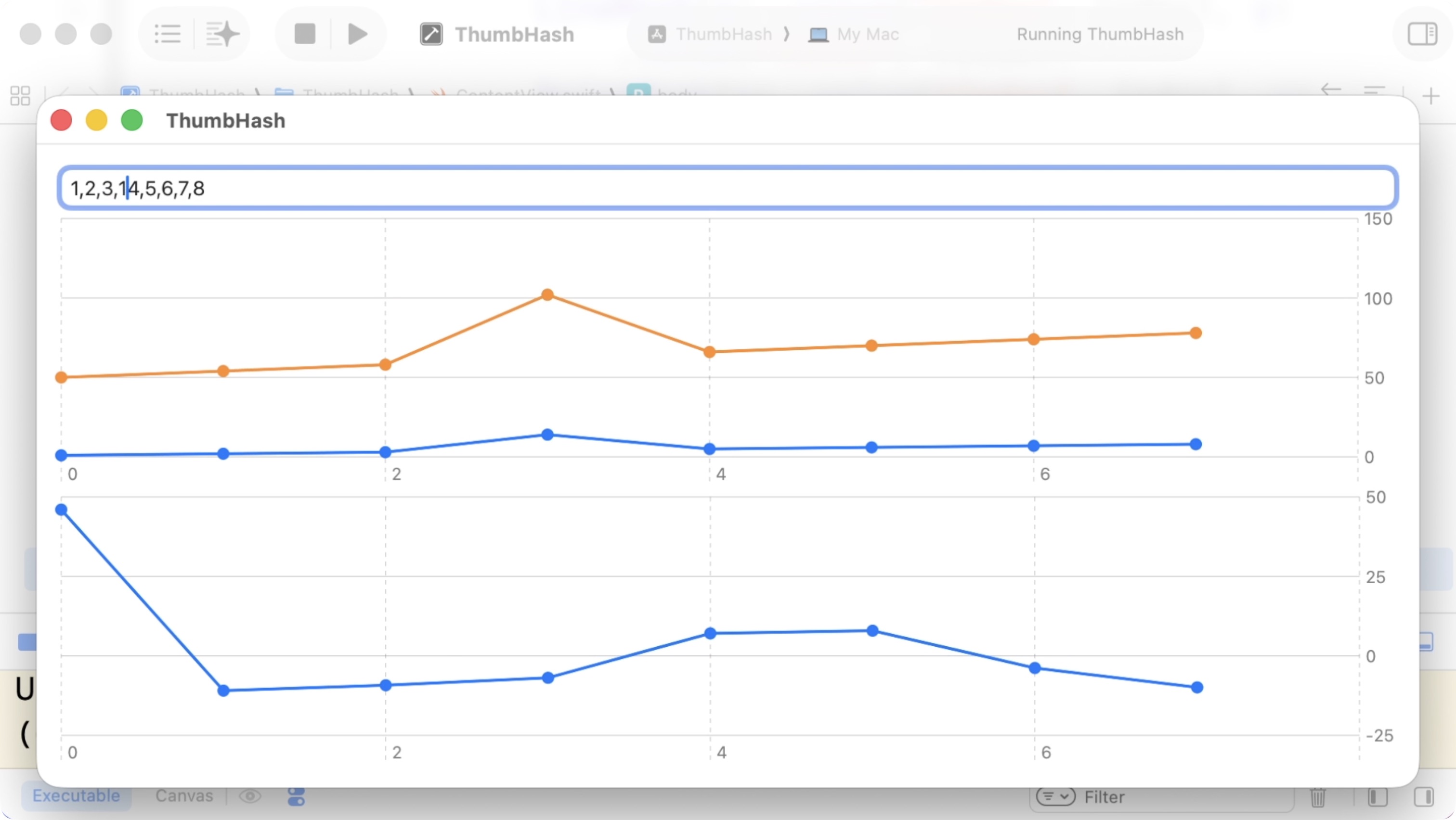Click the Running ThumbHash status text
This screenshot has width=1456, height=820.
coord(1099,35)
